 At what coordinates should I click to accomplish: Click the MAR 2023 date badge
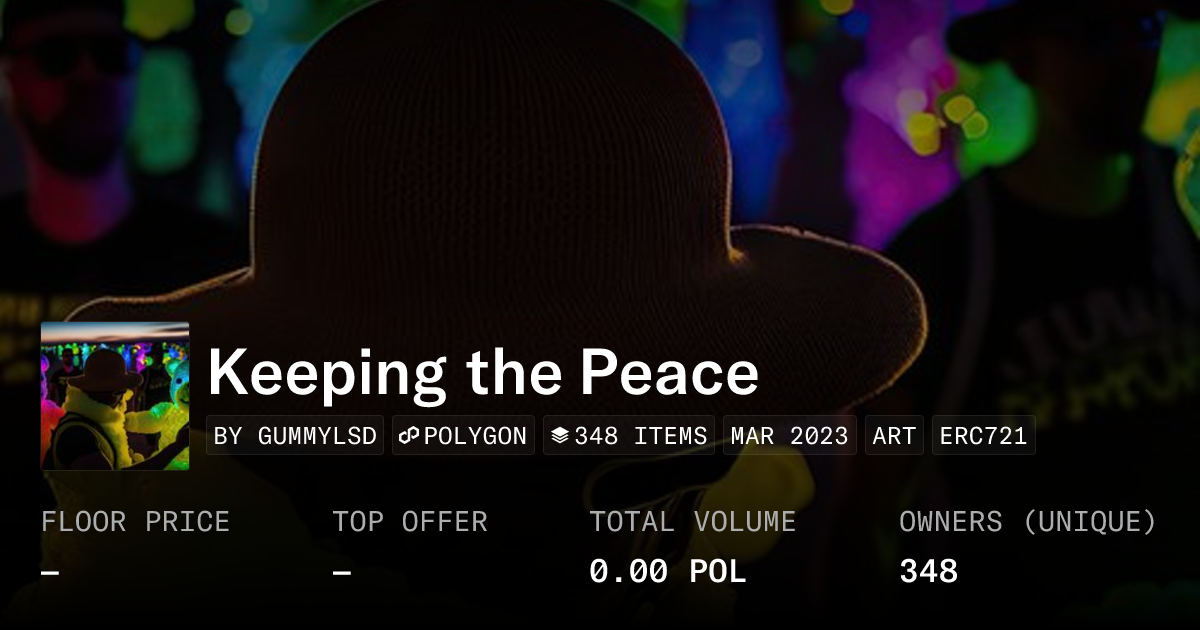(789, 436)
